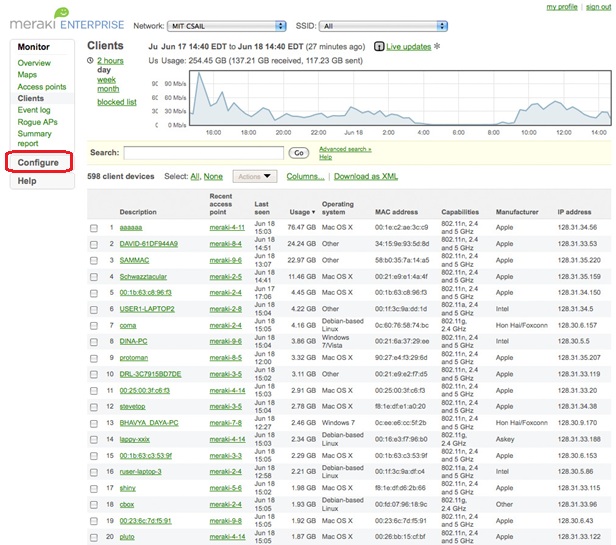
Task: Open the Help section in sidebar
Action: click(27, 181)
